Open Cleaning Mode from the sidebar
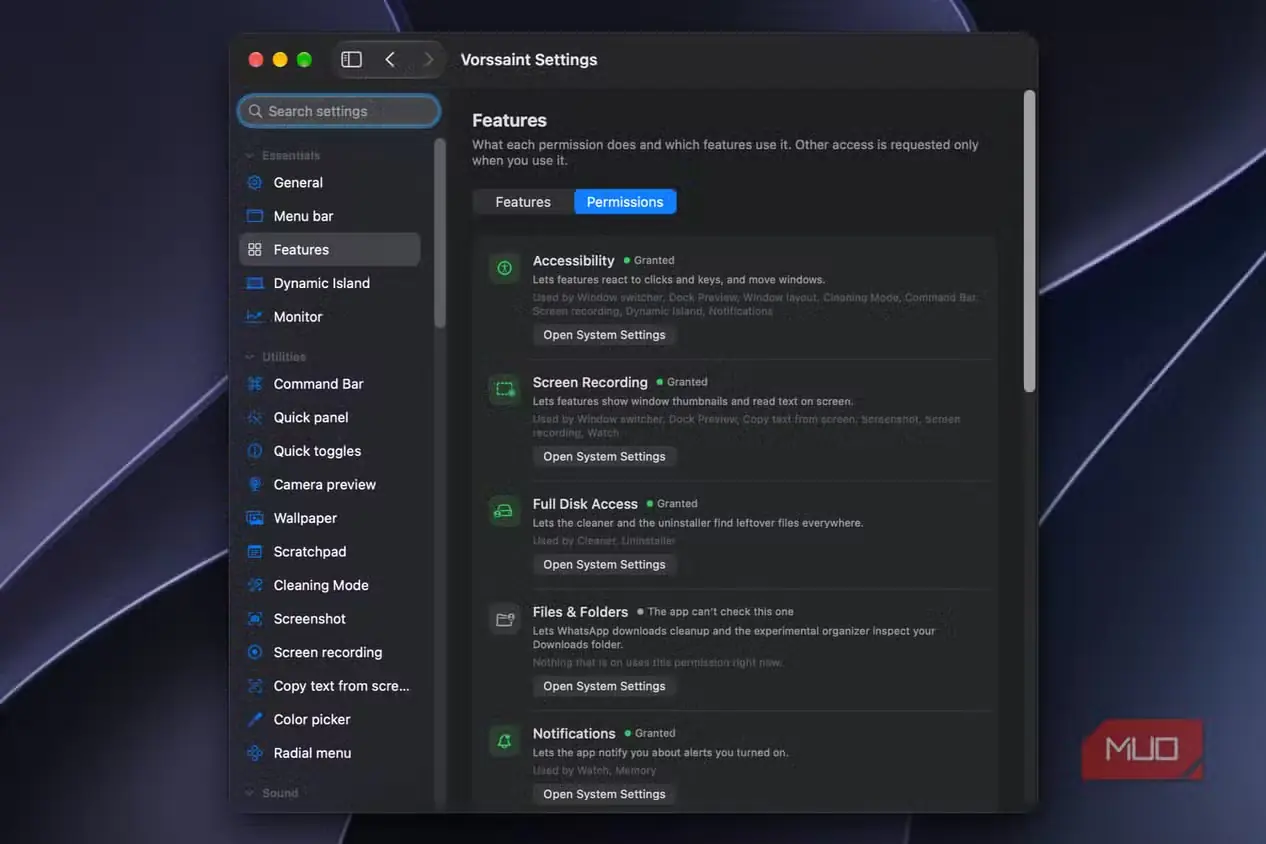This screenshot has height=844, width=1266. click(x=330, y=585)
